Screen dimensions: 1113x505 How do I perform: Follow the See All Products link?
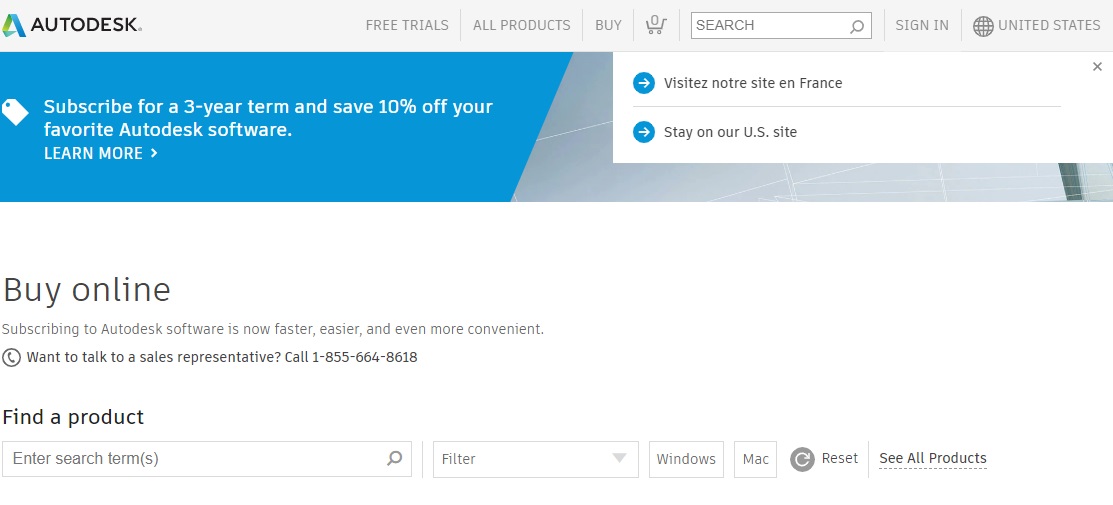[x=933, y=459]
